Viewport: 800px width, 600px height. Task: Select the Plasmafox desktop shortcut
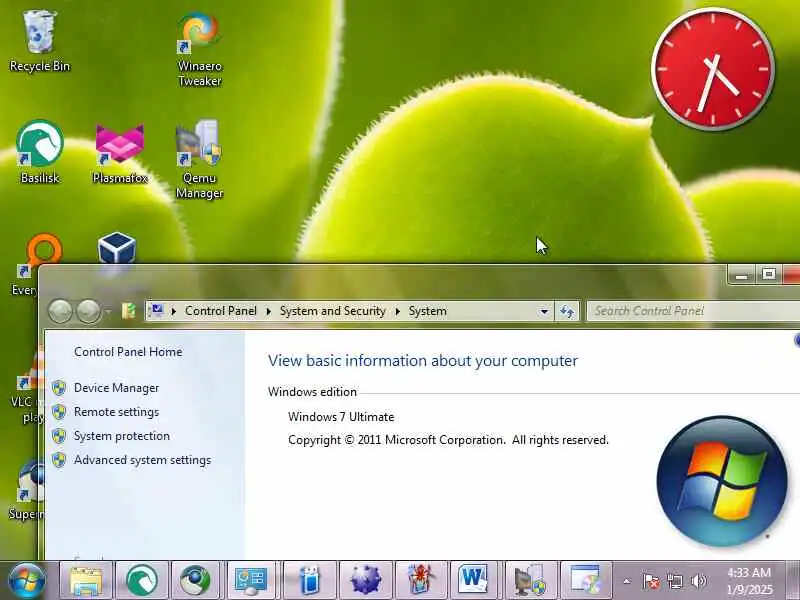pos(120,152)
